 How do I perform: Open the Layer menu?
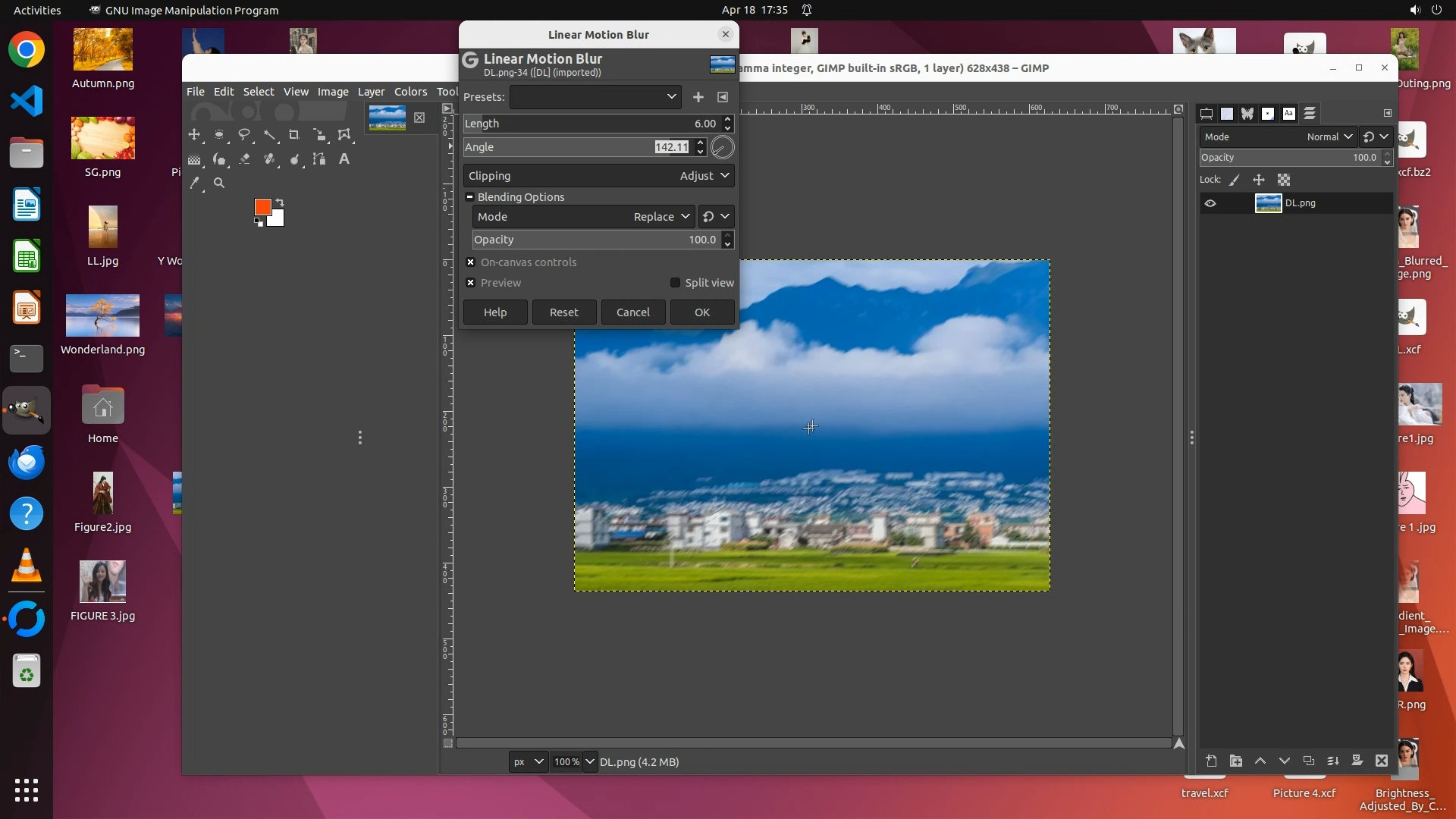coord(371,92)
